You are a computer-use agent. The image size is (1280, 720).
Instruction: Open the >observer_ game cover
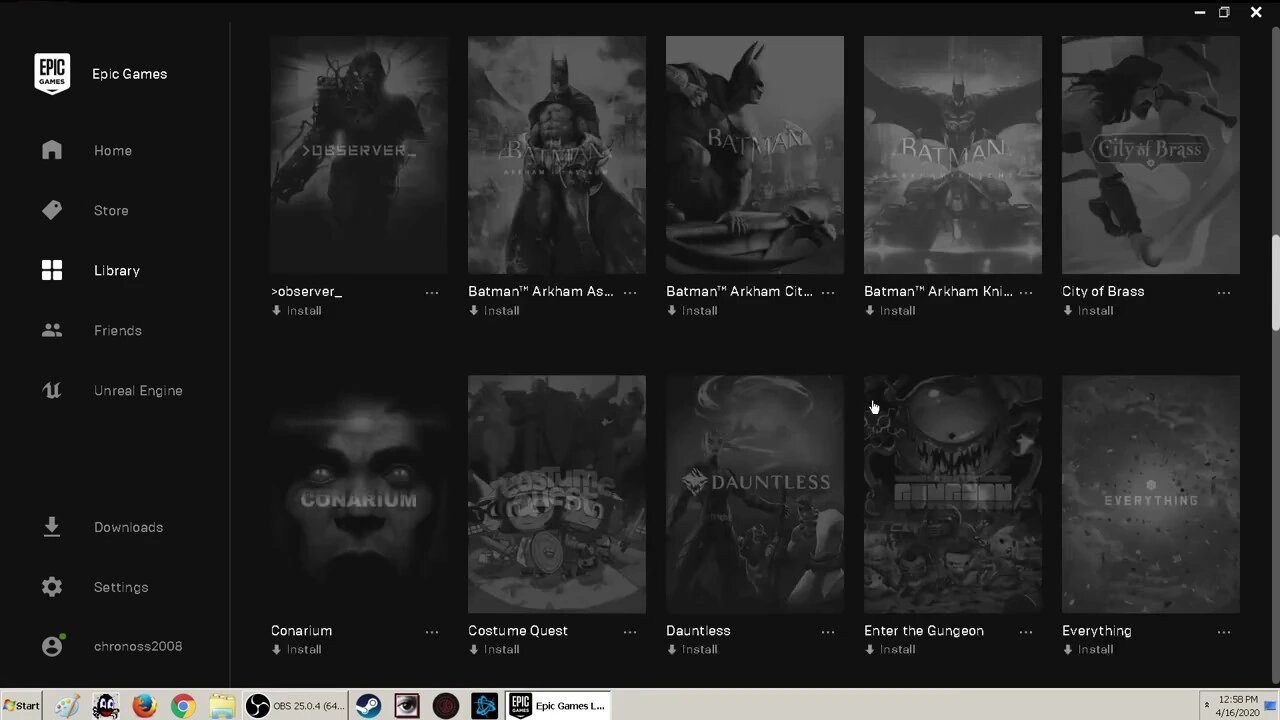(359, 155)
